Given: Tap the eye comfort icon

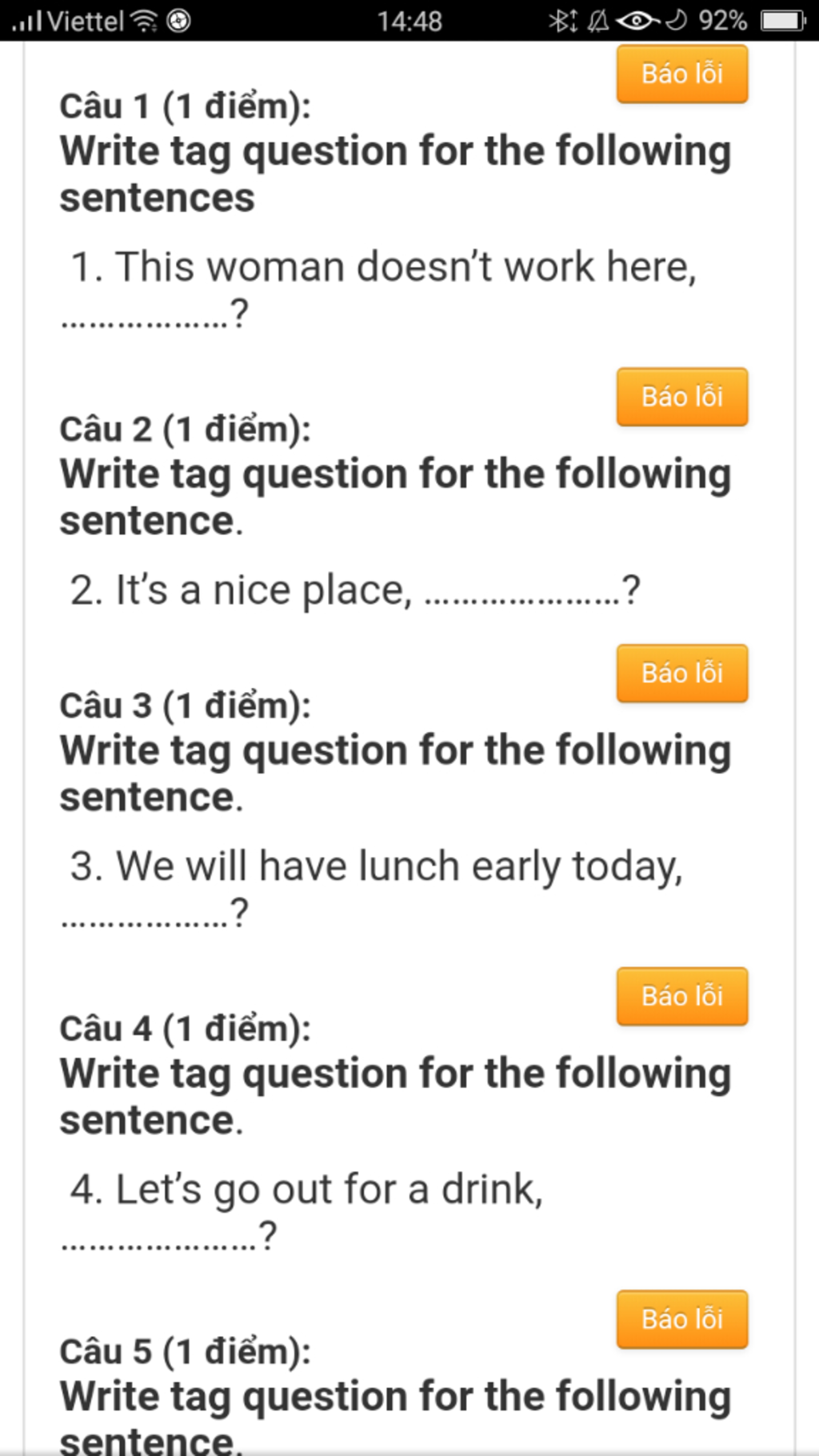Looking at the screenshot, I should (637, 21).
